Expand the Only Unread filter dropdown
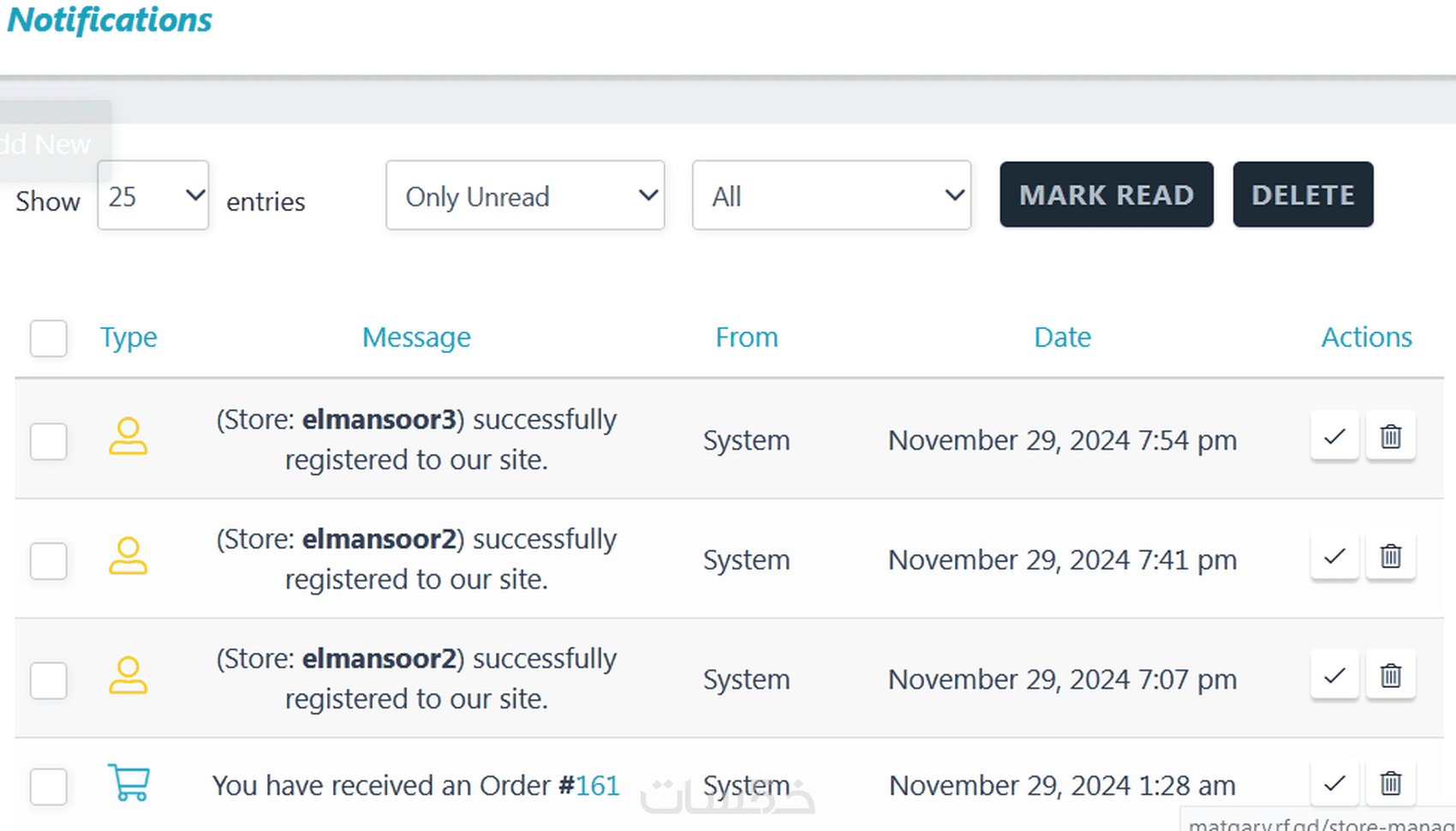1456x831 pixels. (525, 195)
